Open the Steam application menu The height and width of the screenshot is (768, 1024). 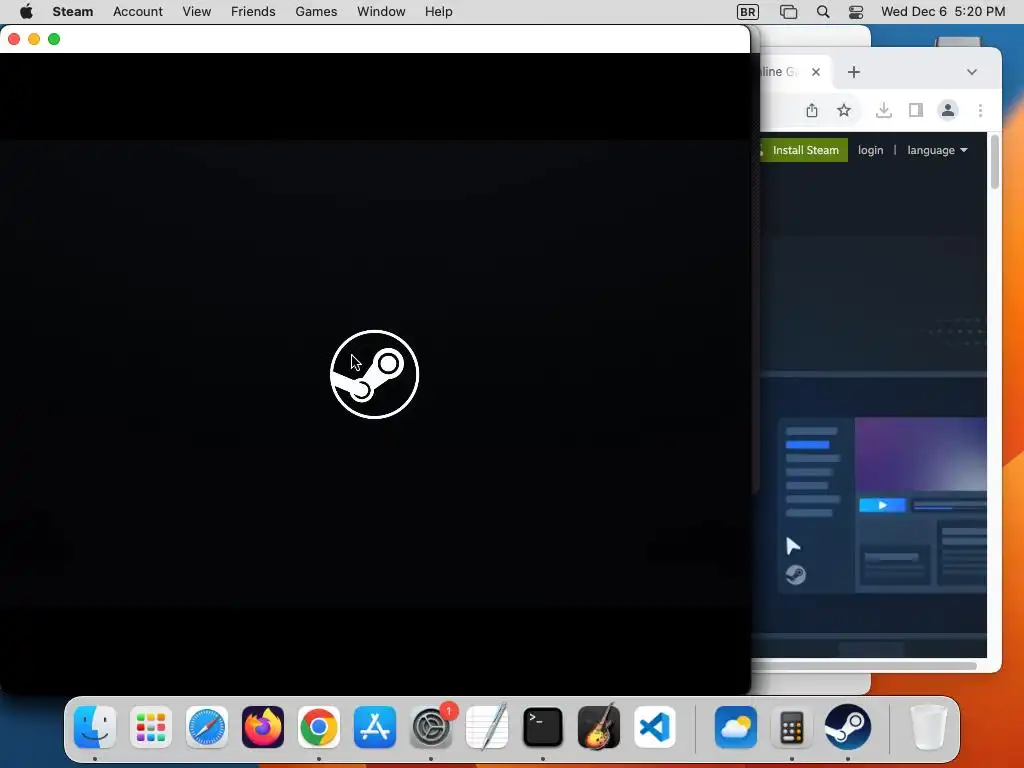pyautogui.click(x=72, y=12)
